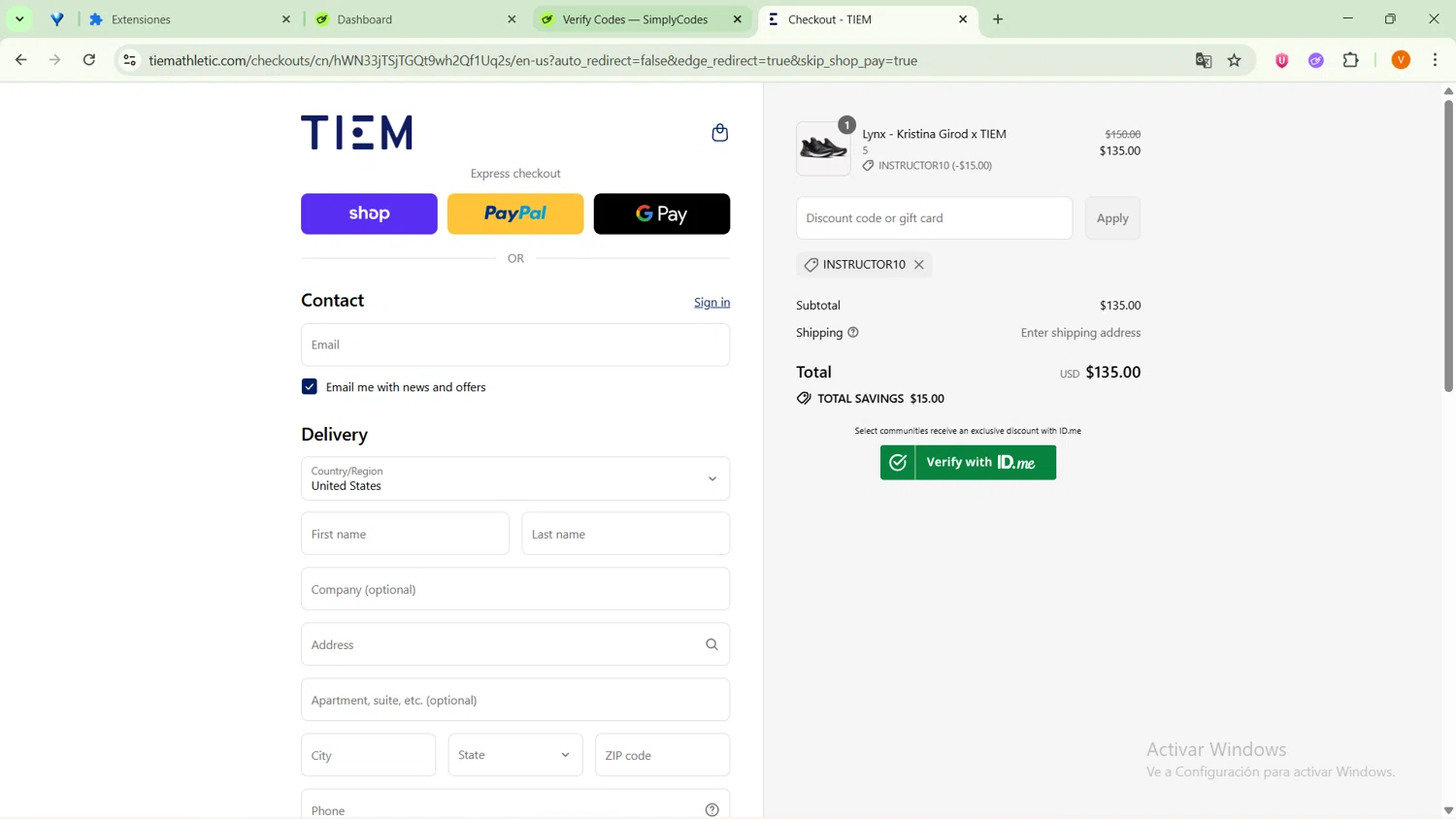The height and width of the screenshot is (819, 1456).
Task: Open a new browser tab
Action: pos(998,19)
